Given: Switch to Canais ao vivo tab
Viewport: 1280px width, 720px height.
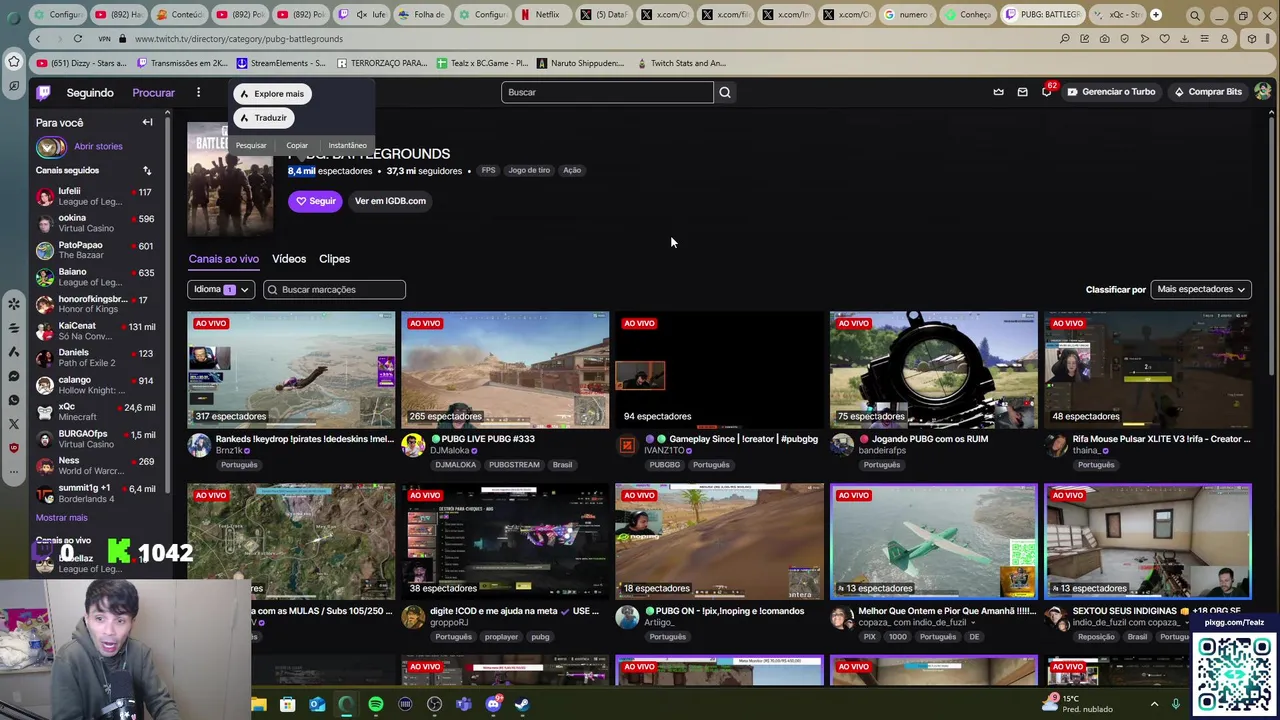Looking at the screenshot, I should [223, 259].
